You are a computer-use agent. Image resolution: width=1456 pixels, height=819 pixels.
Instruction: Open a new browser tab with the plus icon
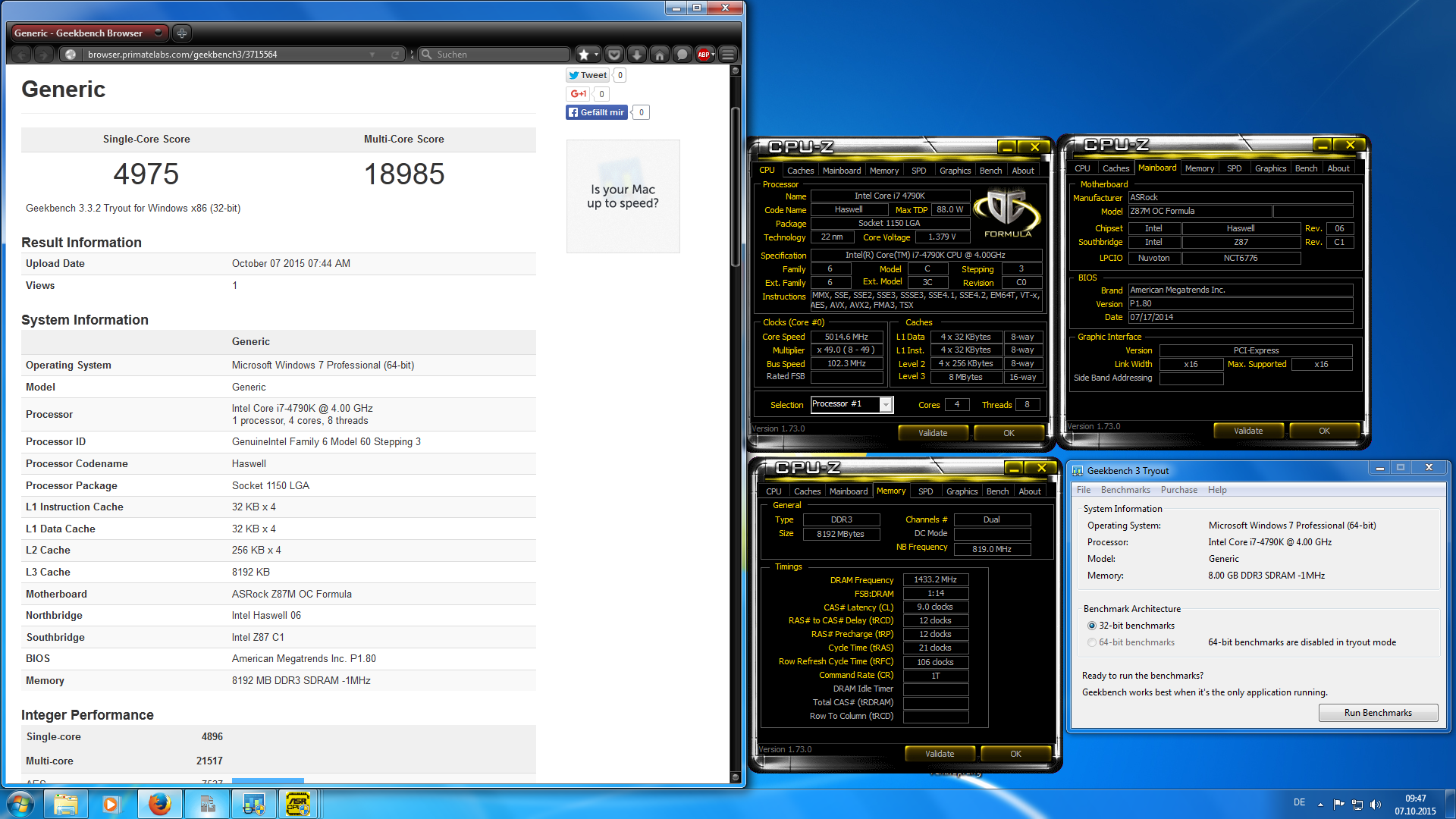click(x=181, y=33)
